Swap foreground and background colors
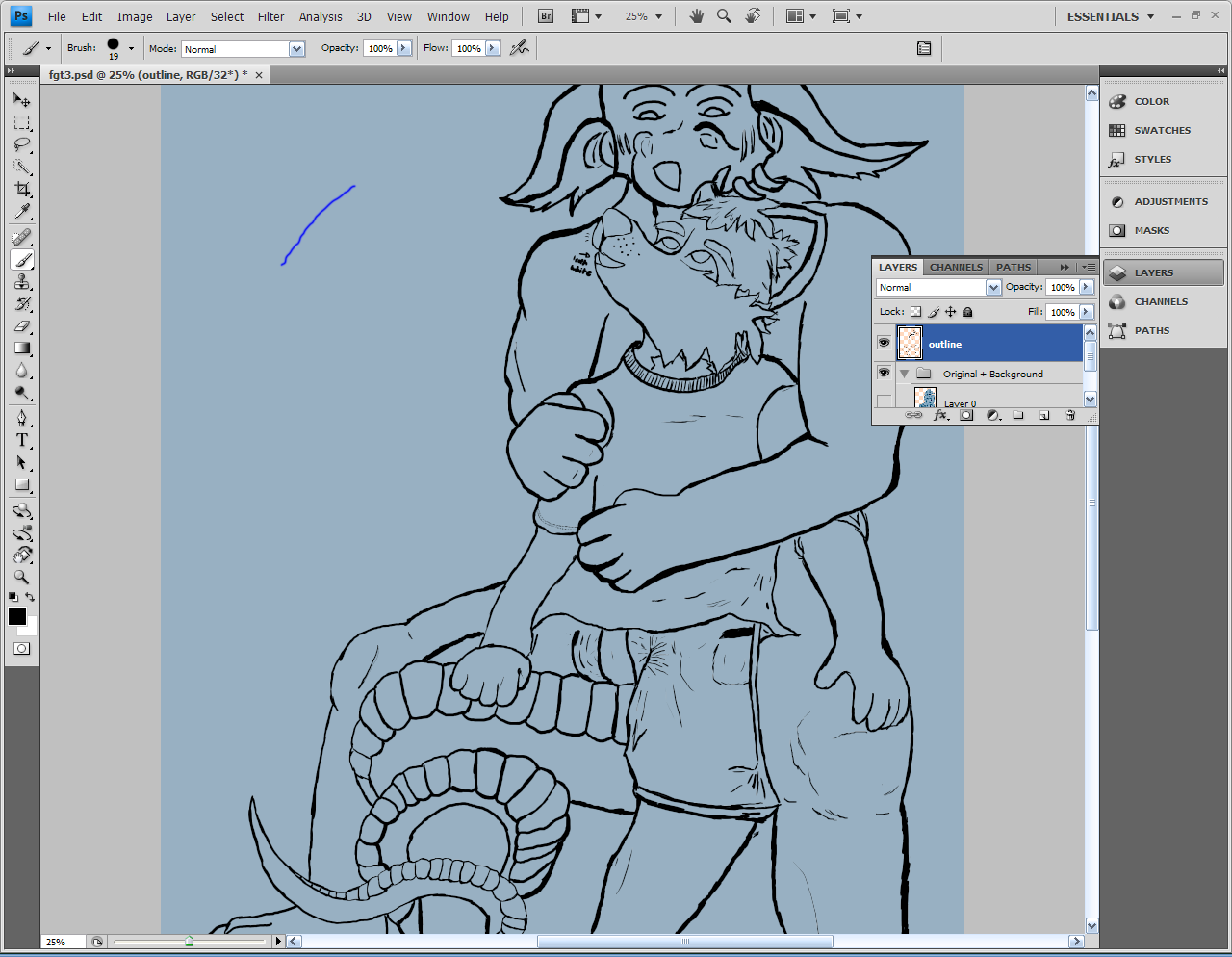The height and width of the screenshot is (957, 1232). (30, 597)
